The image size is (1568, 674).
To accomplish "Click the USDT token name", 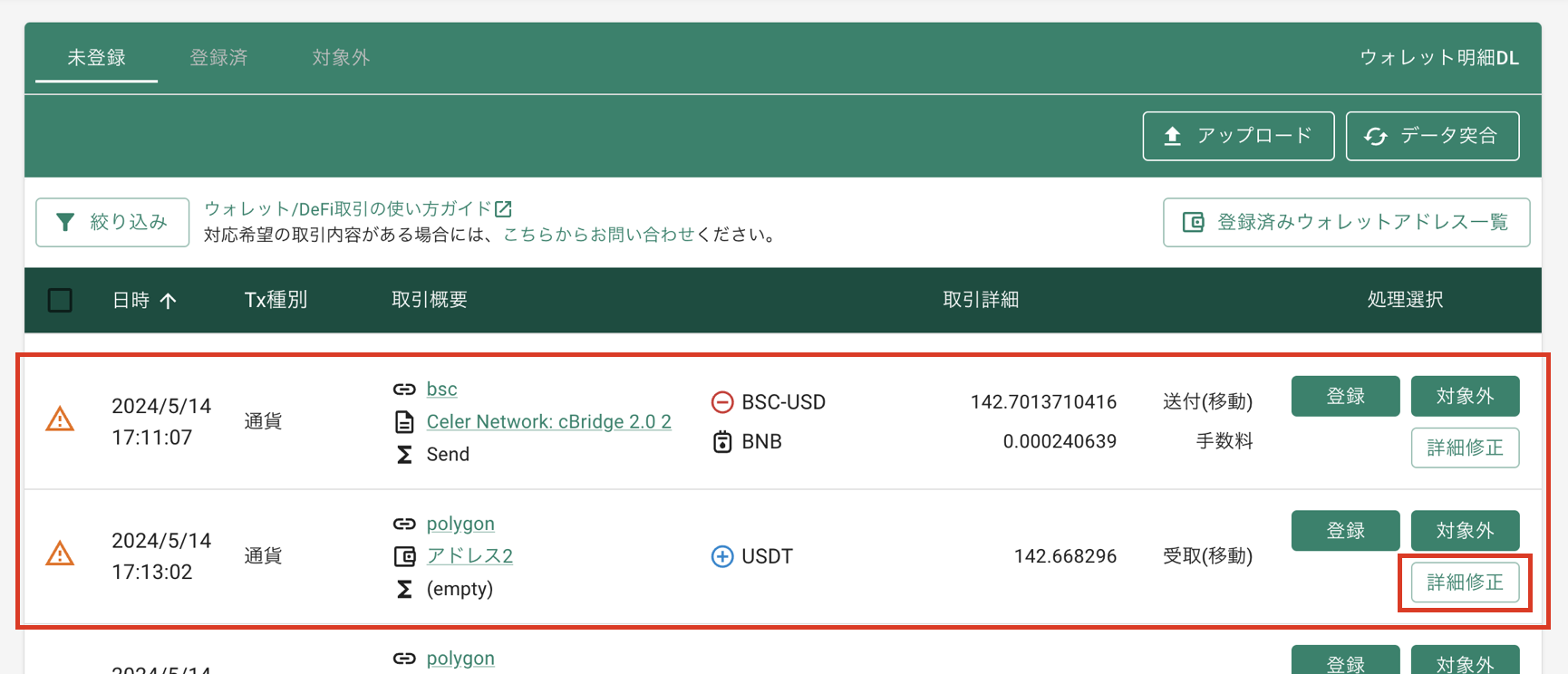I will [767, 556].
